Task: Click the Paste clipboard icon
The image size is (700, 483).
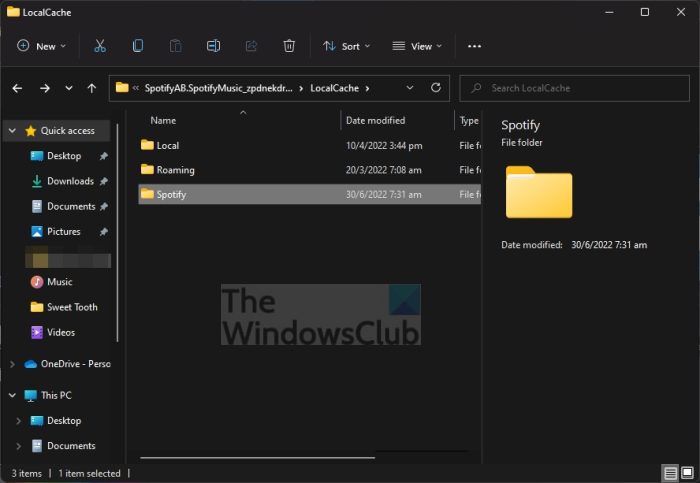Action: (175, 46)
